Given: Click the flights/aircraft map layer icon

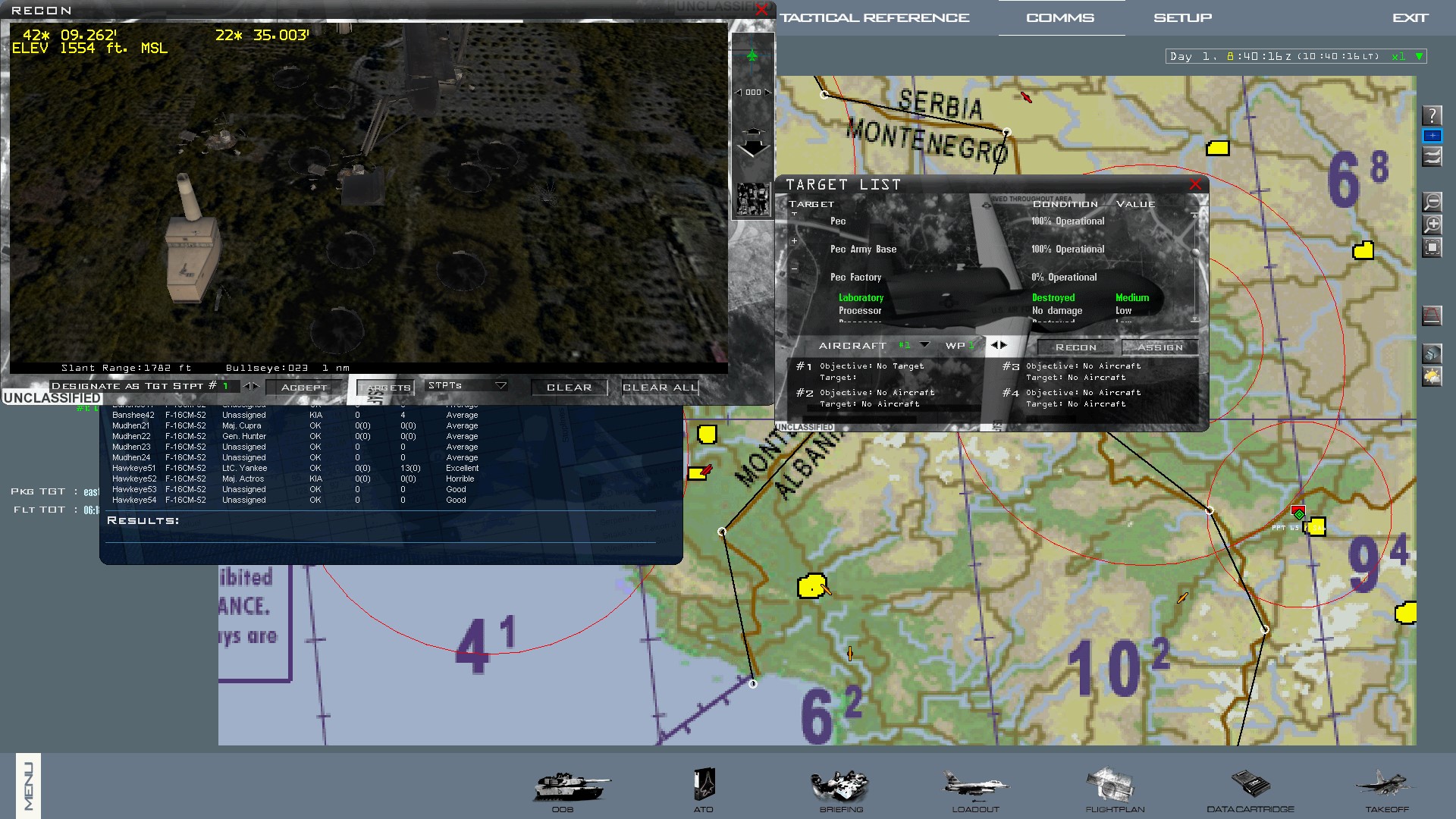Looking at the screenshot, I should tap(1432, 156).
